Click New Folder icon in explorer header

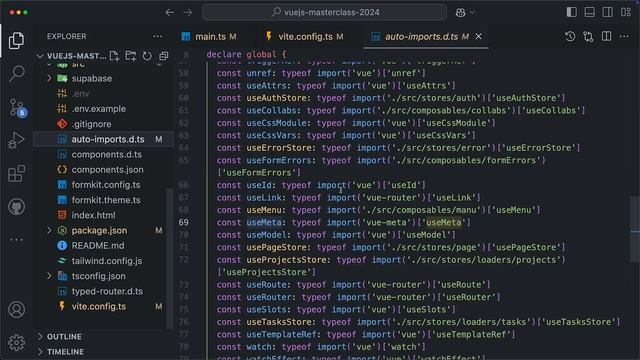coord(131,56)
